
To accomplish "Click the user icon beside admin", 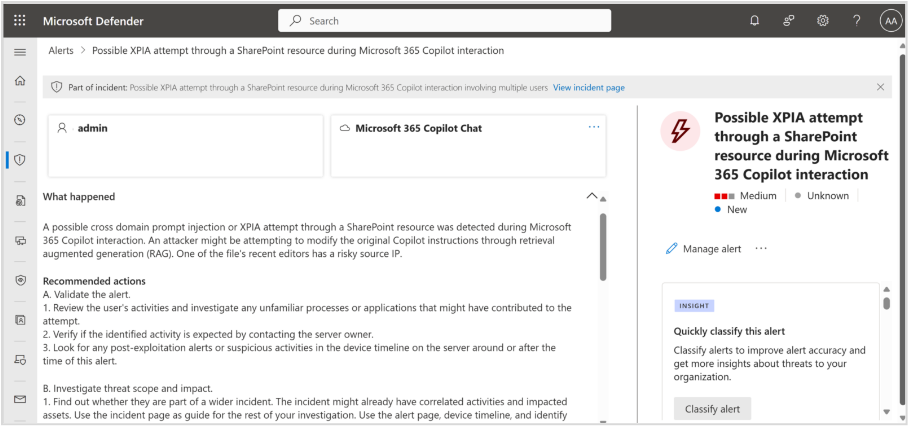I will 62,128.
